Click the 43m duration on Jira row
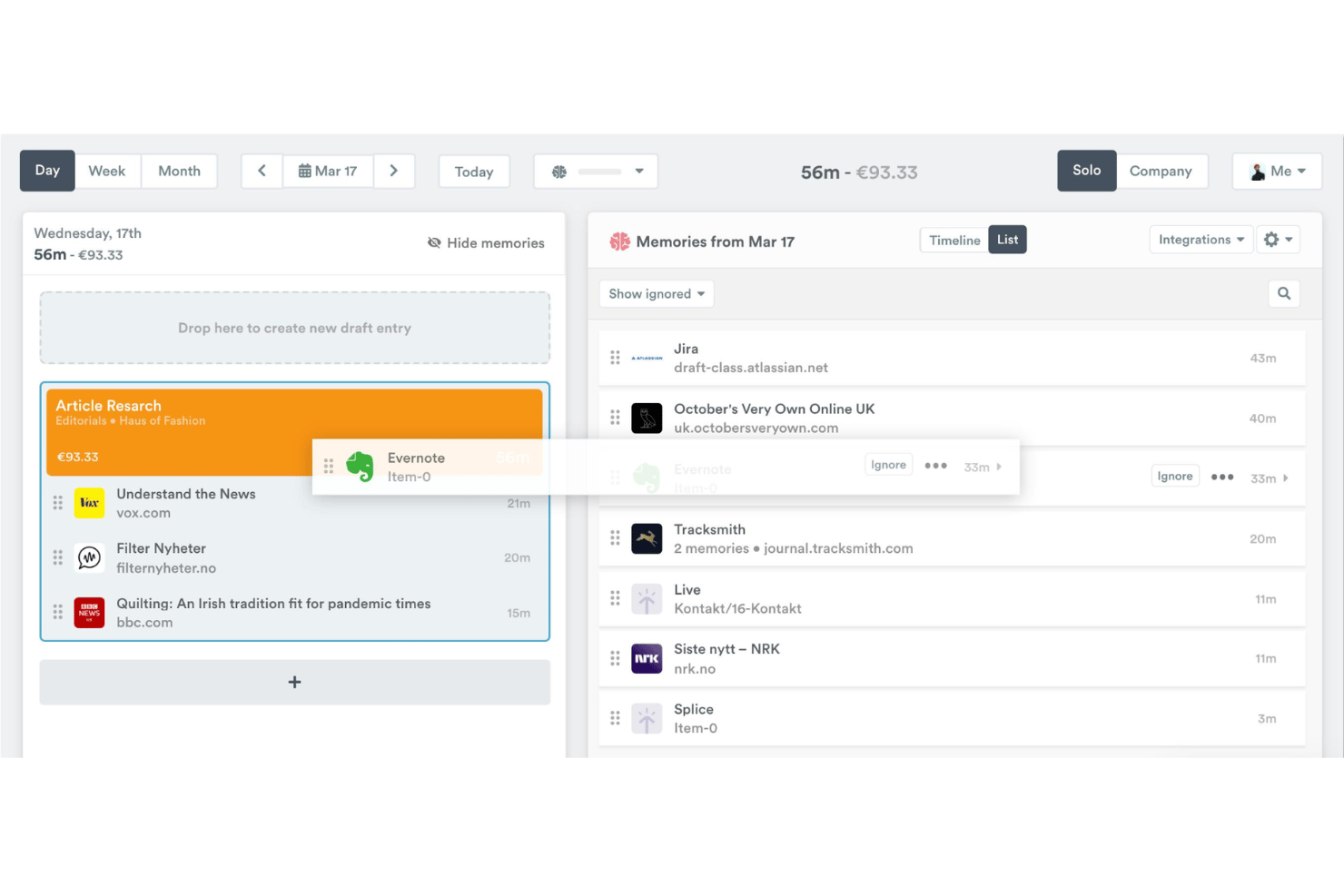Image resolution: width=1344 pixels, height=896 pixels. click(x=1263, y=359)
